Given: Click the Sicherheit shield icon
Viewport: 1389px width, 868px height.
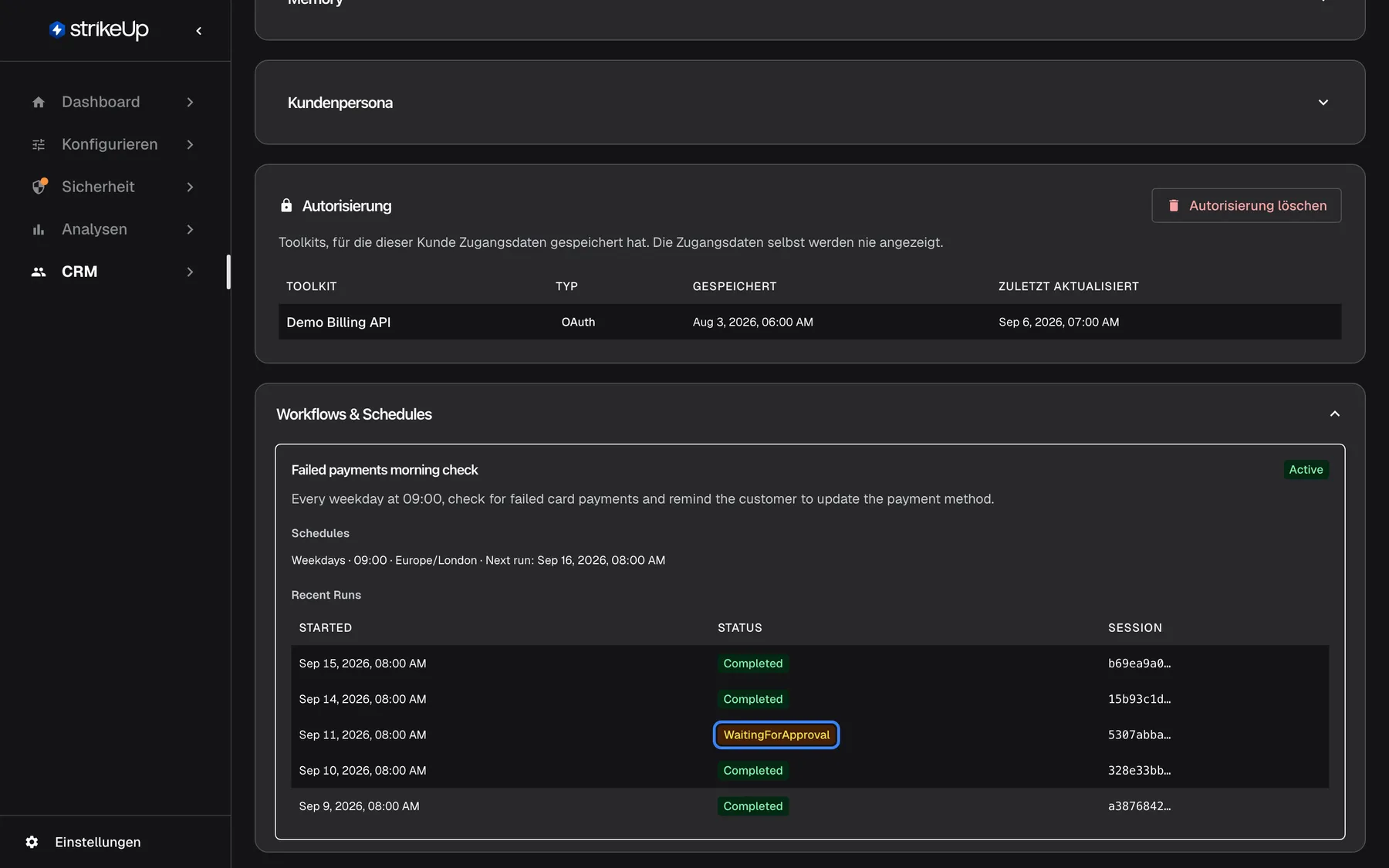Looking at the screenshot, I should 39,187.
